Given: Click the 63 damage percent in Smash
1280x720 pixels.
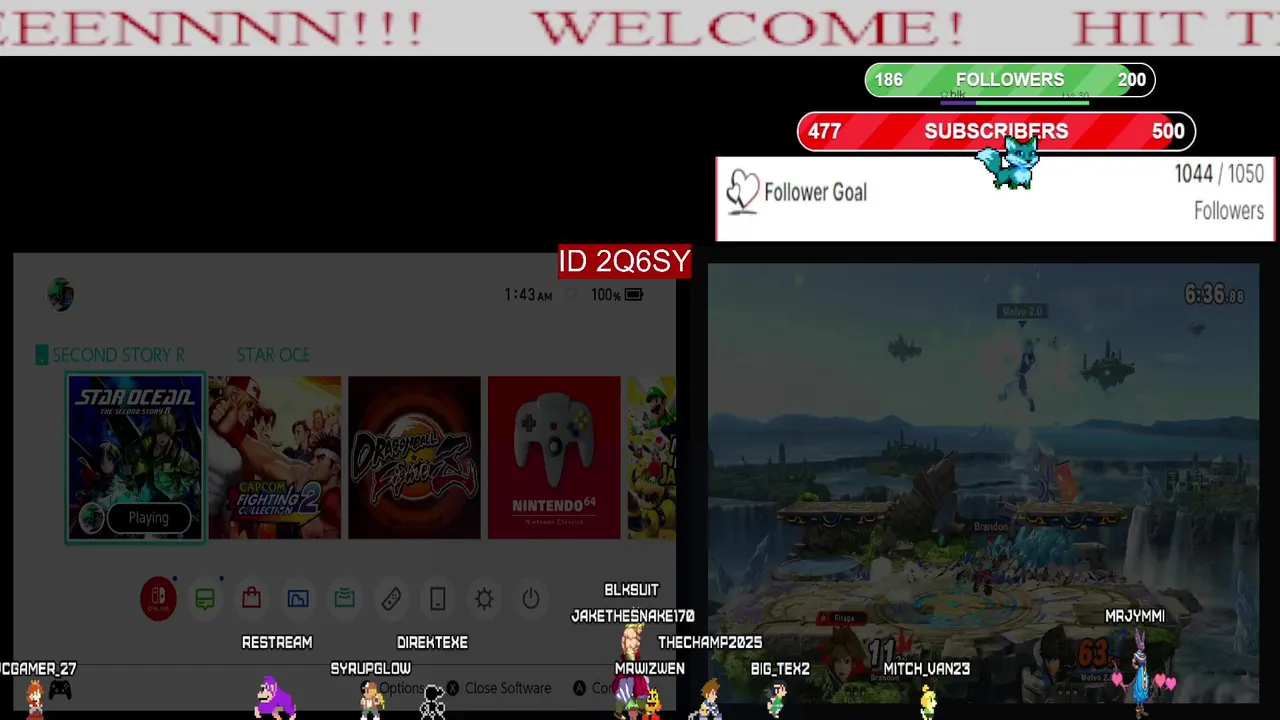Looking at the screenshot, I should (x=1093, y=654).
